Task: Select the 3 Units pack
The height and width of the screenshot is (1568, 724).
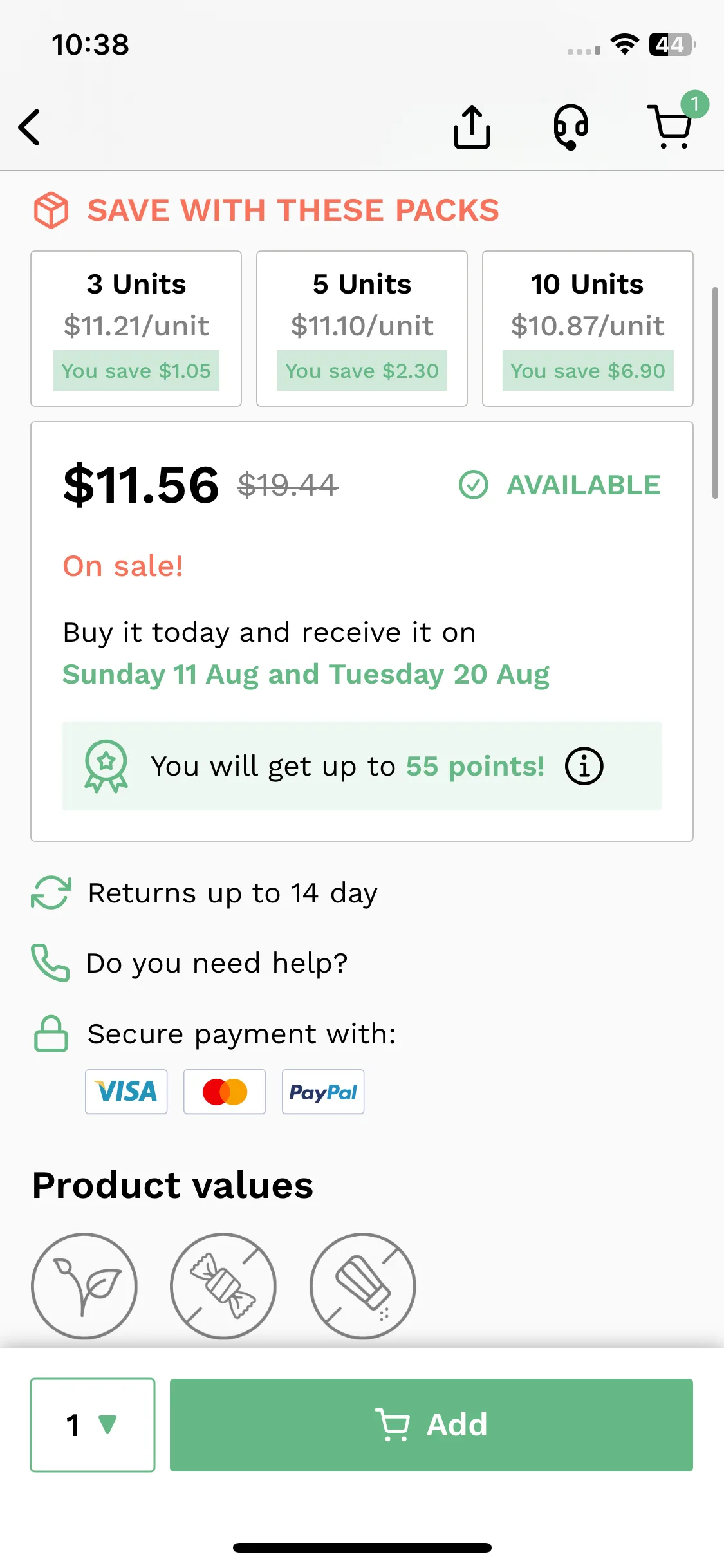Action: point(136,328)
